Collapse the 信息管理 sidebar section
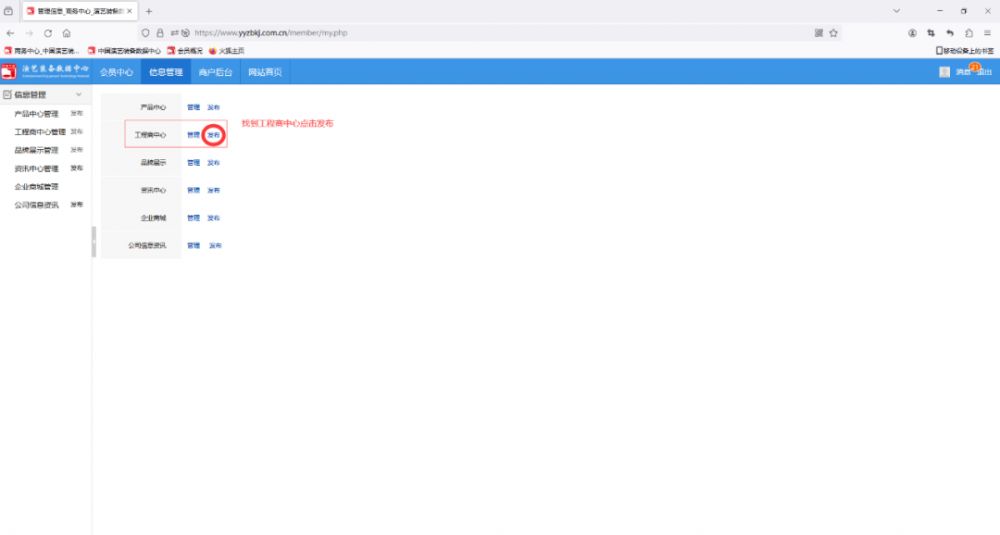Screen dimensions: 1000x535 [79, 95]
